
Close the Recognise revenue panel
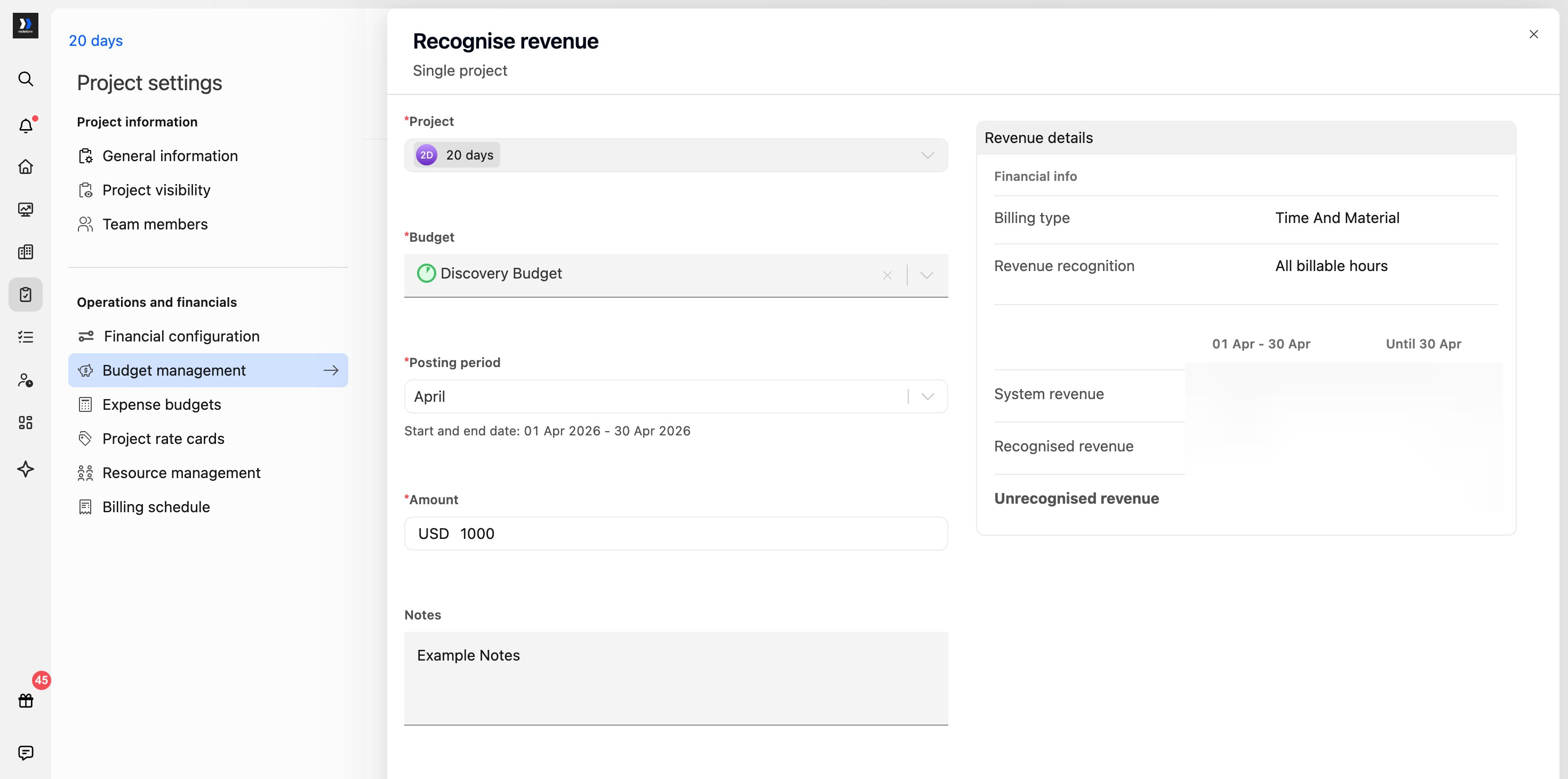click(x=1533, y=34)
